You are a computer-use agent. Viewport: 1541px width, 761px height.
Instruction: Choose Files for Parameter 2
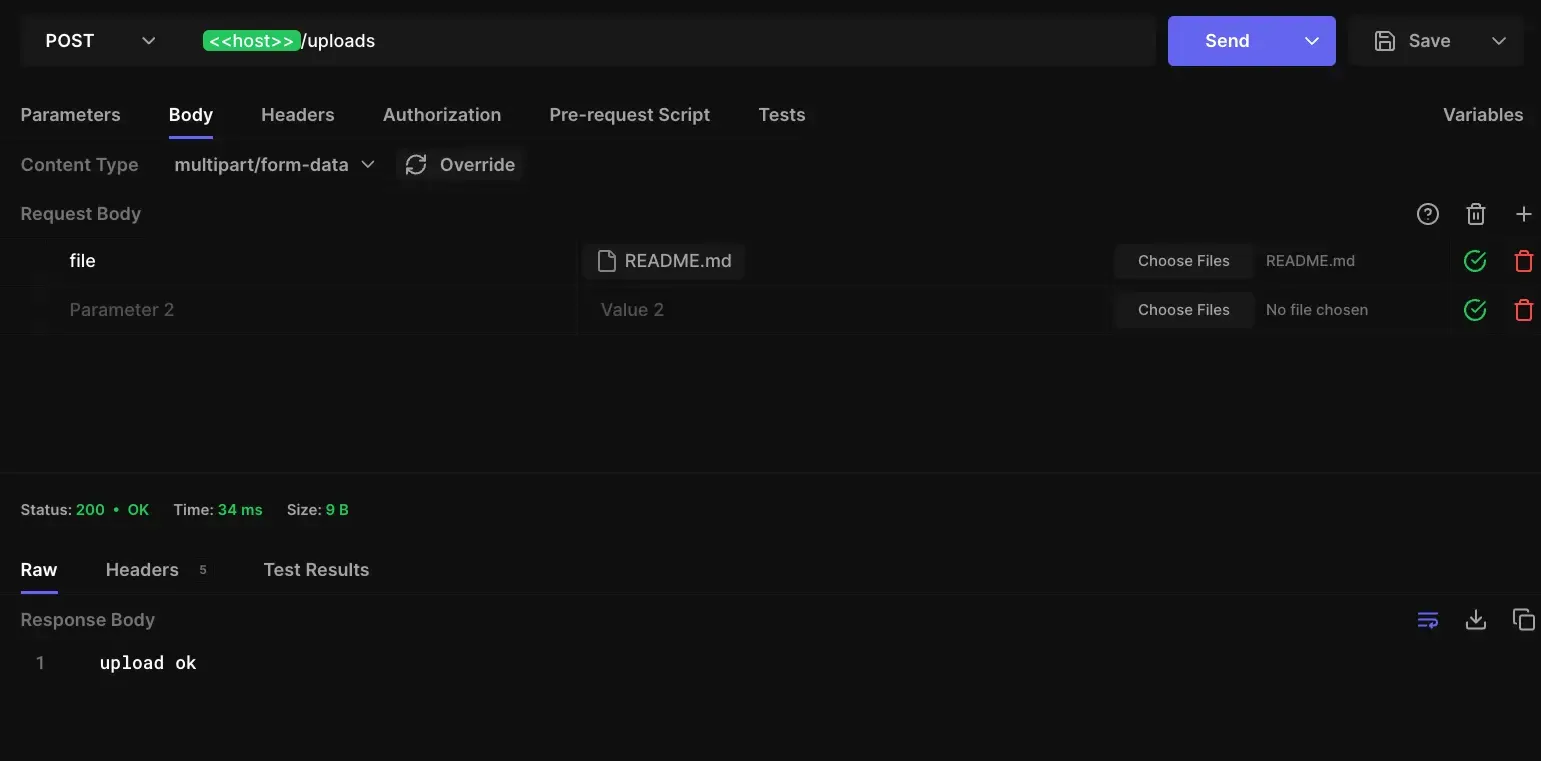click(1184, 310)
